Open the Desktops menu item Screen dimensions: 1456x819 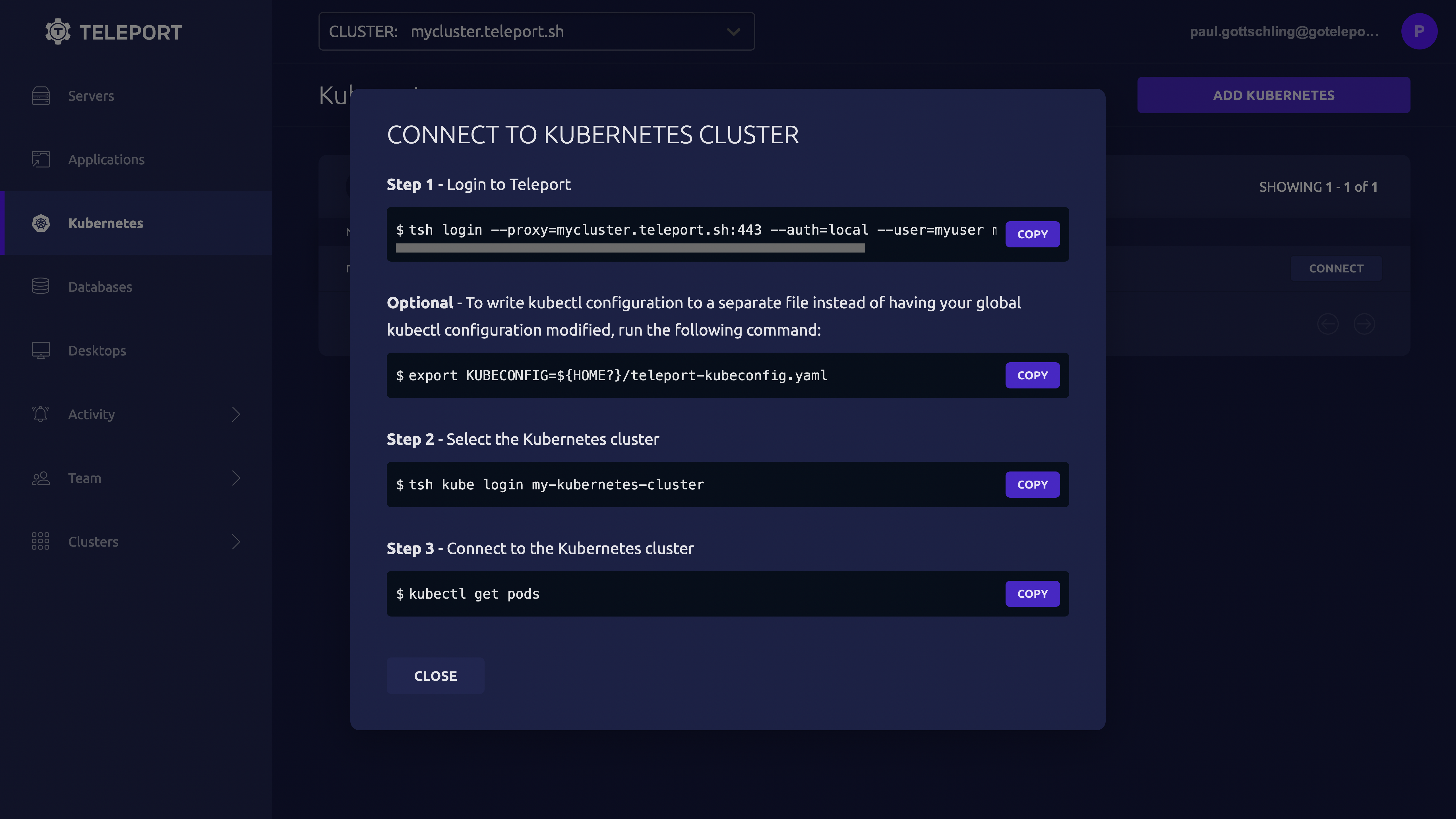tap(97, 350)
